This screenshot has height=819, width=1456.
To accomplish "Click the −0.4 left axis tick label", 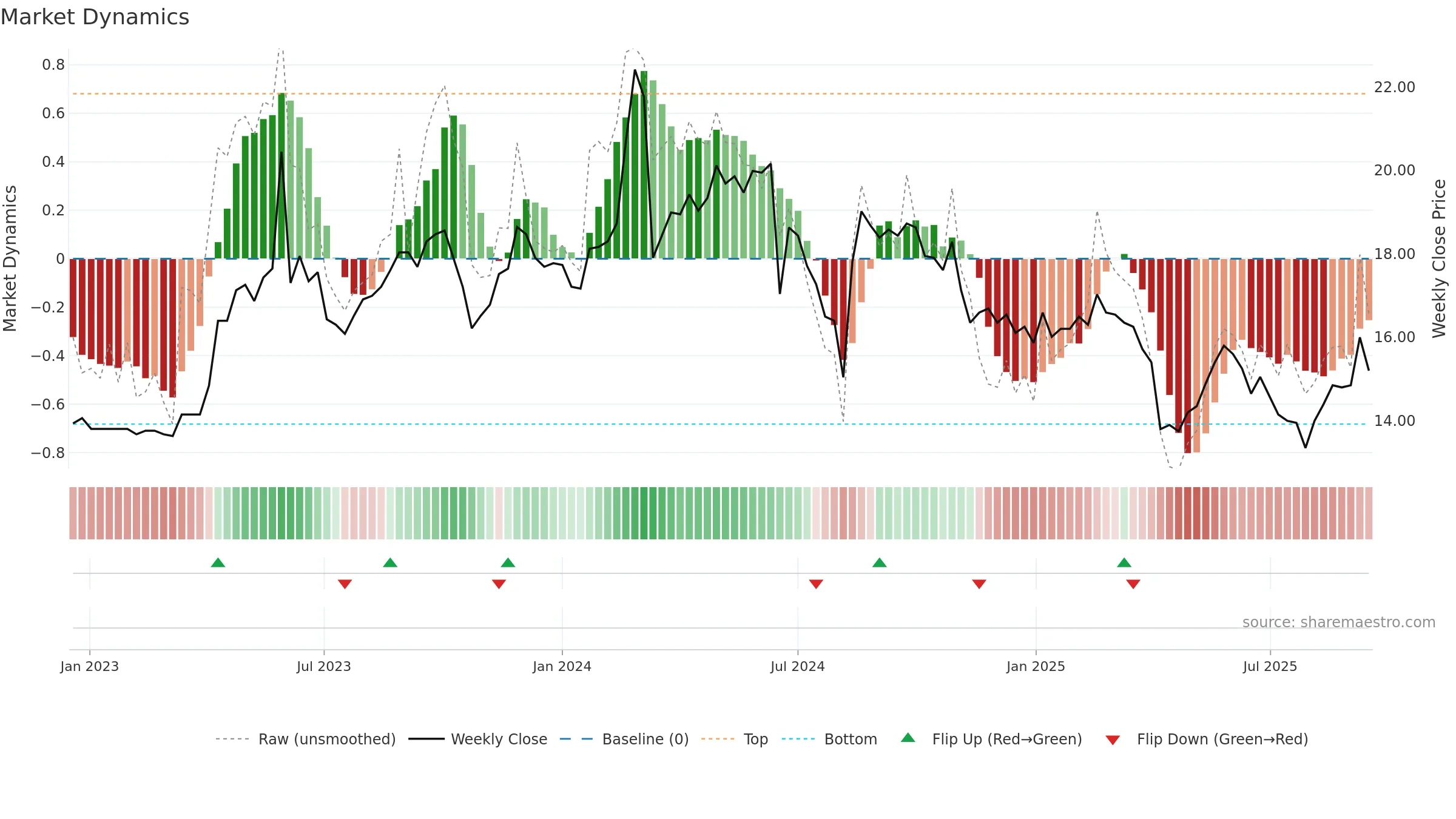I will click(48, 356).
